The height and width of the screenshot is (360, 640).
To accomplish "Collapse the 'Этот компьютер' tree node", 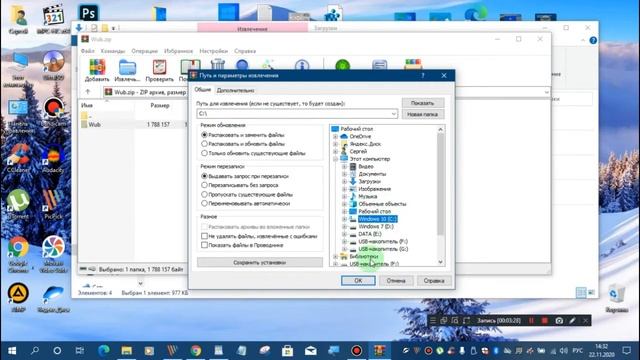I will [336, 159].
